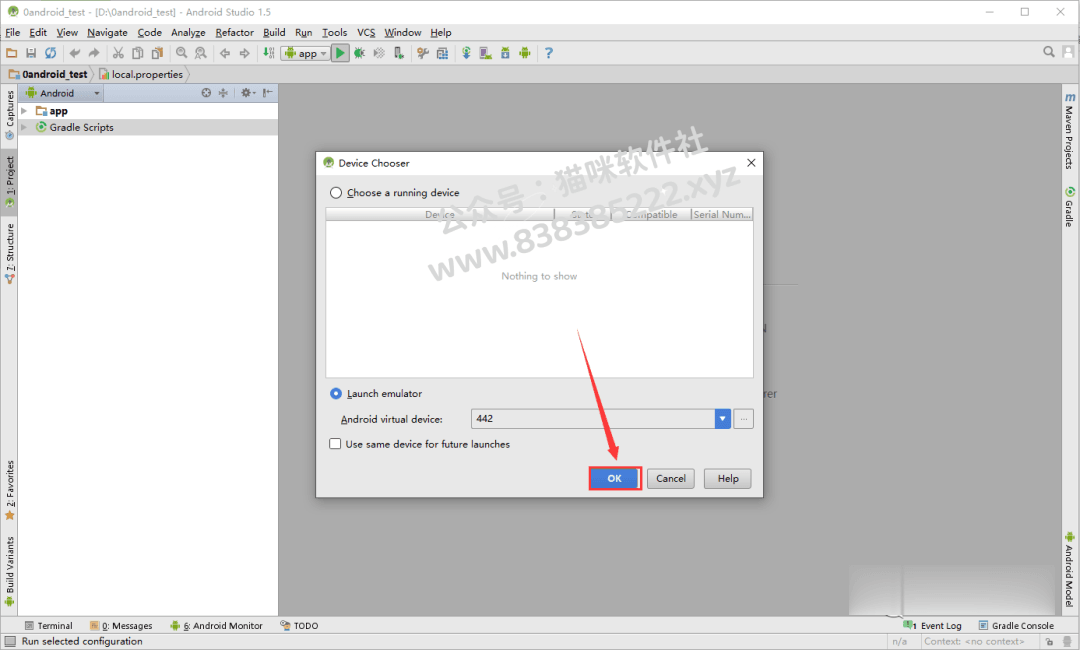This screenshot has height=650, width=1080.
Task: Open the Edit menu
Action: [x=38, y=32]
